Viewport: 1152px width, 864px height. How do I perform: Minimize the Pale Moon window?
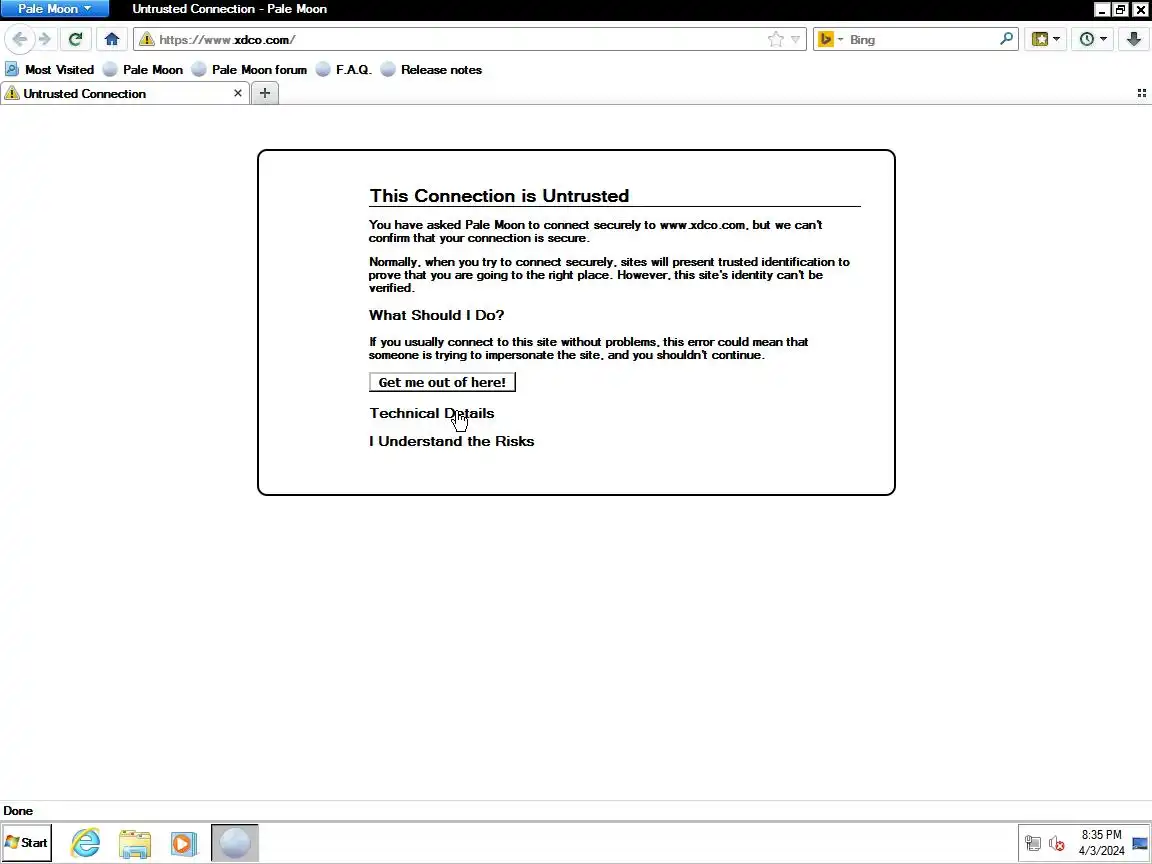[1101, 10]
